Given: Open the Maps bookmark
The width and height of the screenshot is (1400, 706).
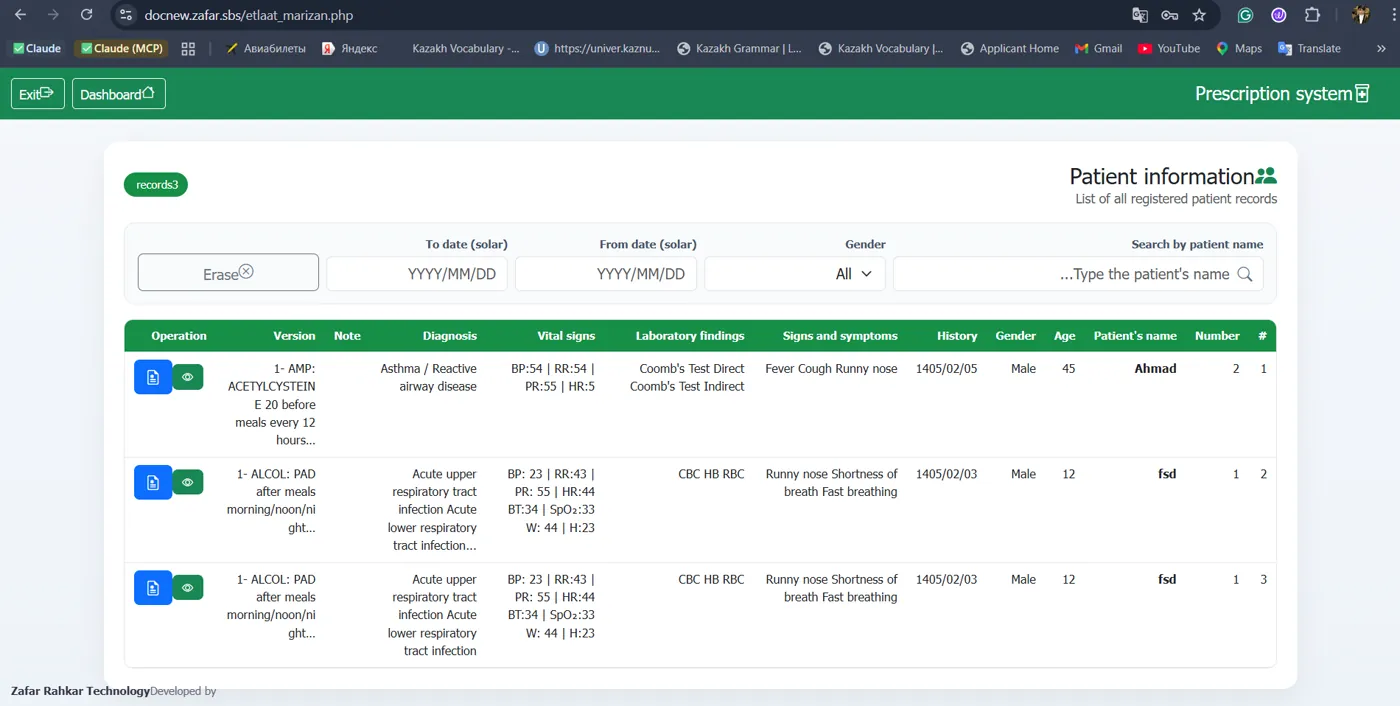Looking at the screenshot, I should [1239, 48].
